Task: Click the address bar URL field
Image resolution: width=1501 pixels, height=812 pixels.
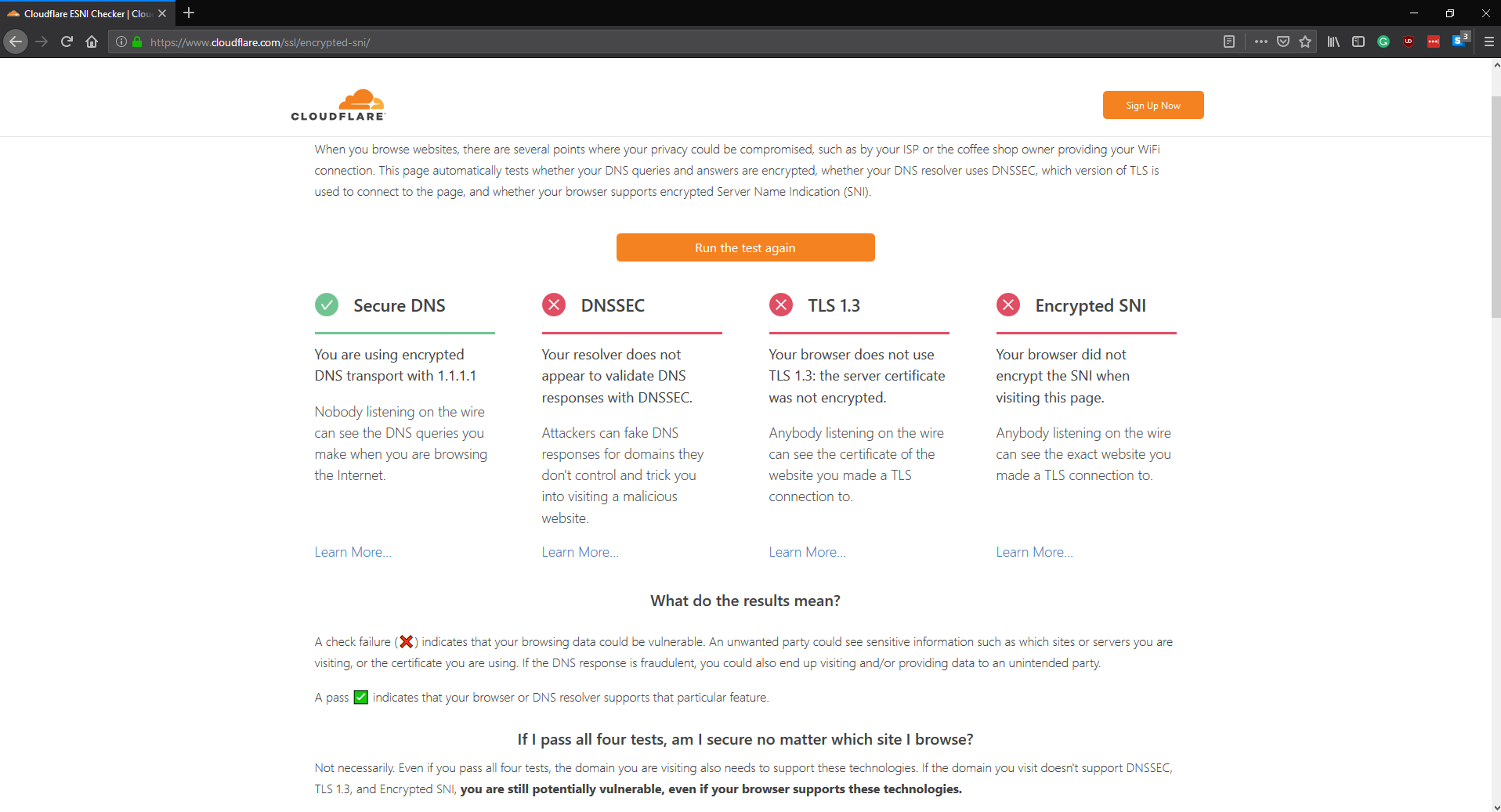Action: (x=674, y=42)
